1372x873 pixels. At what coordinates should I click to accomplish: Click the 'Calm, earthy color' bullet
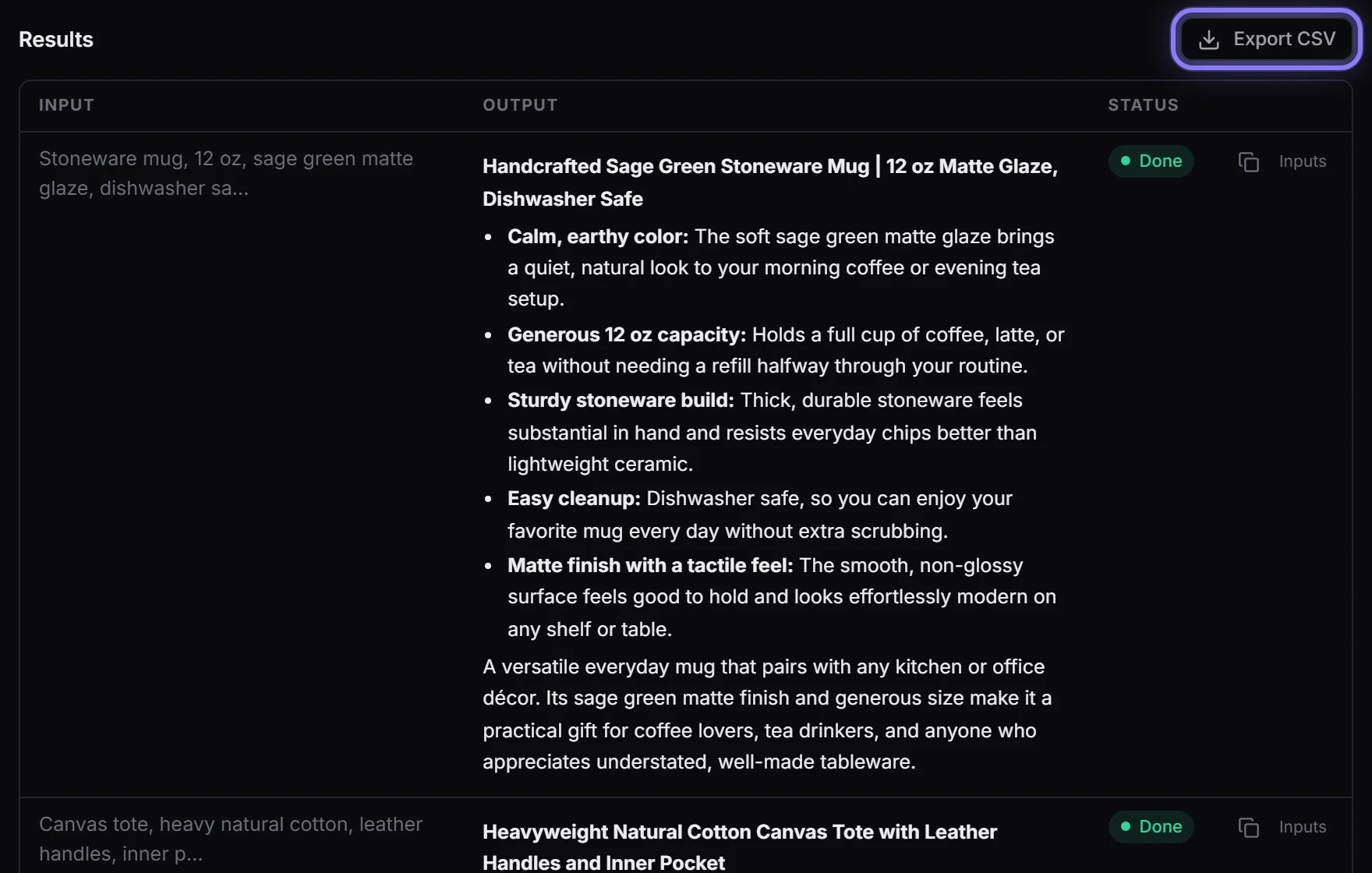coord(781,267)
